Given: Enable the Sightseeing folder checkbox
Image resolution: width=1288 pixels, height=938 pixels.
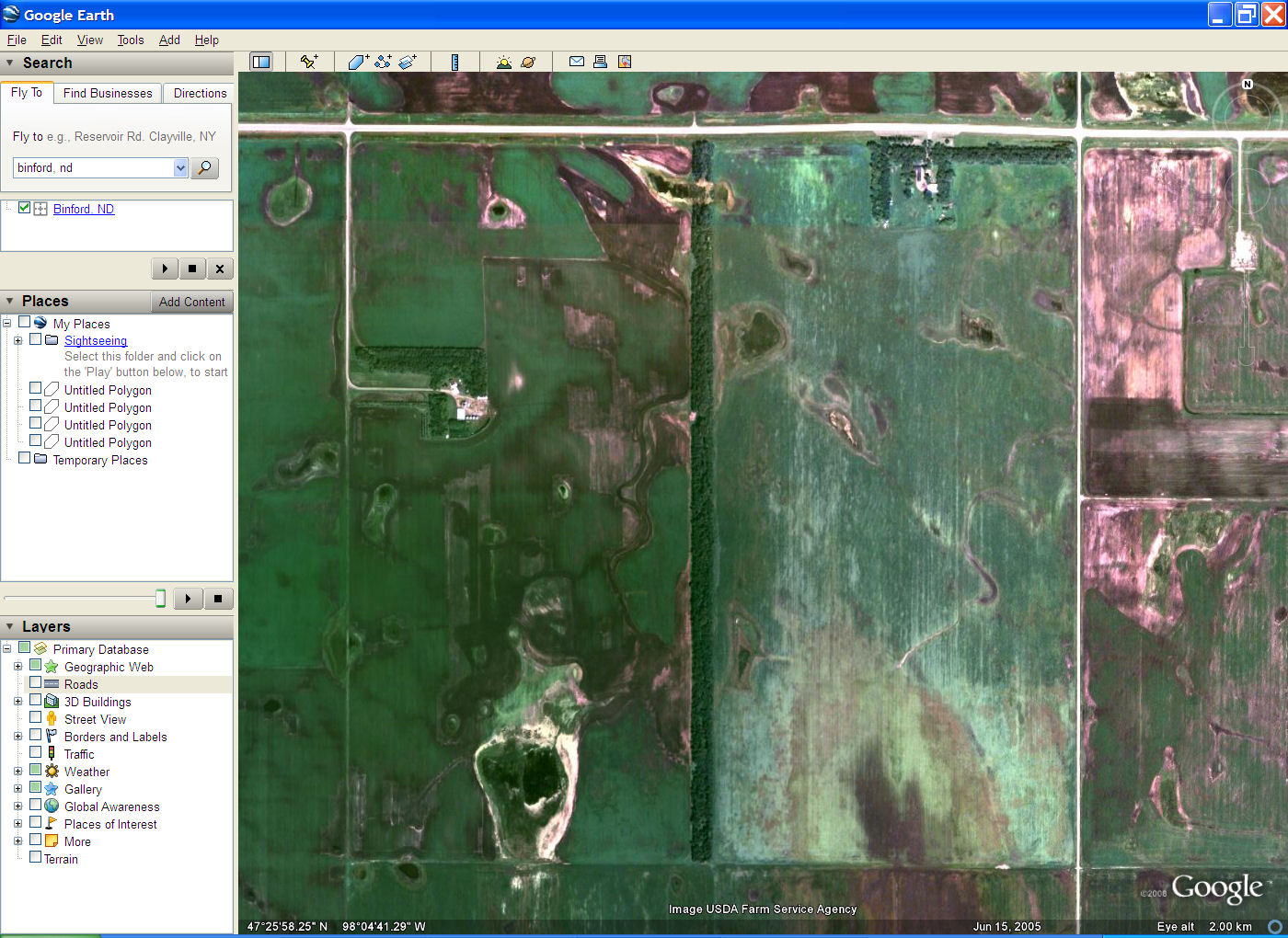Looking at the screenshot, I should pyautogui.click(x=35, y=339).
